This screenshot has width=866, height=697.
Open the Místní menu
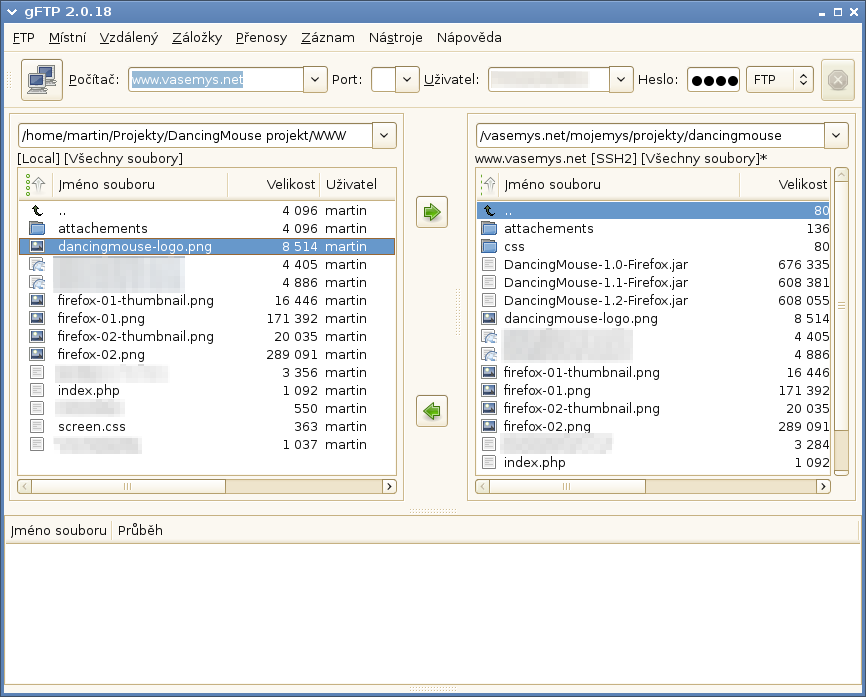(67, 38)
